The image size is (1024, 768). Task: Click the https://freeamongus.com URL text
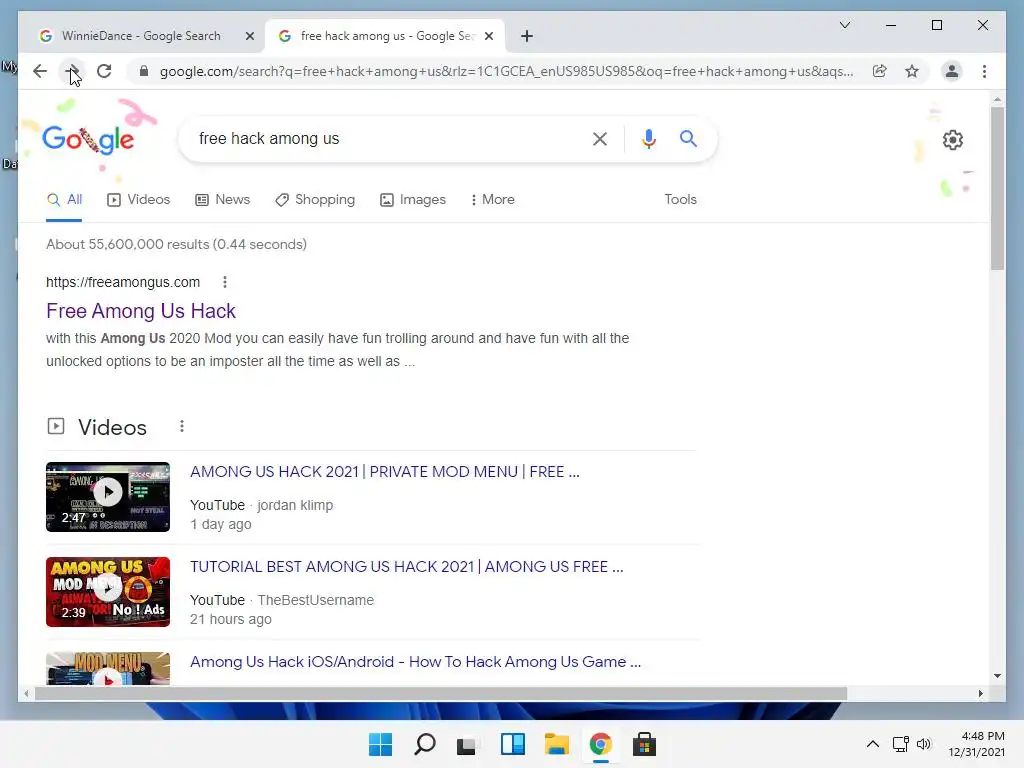(123, 282)
